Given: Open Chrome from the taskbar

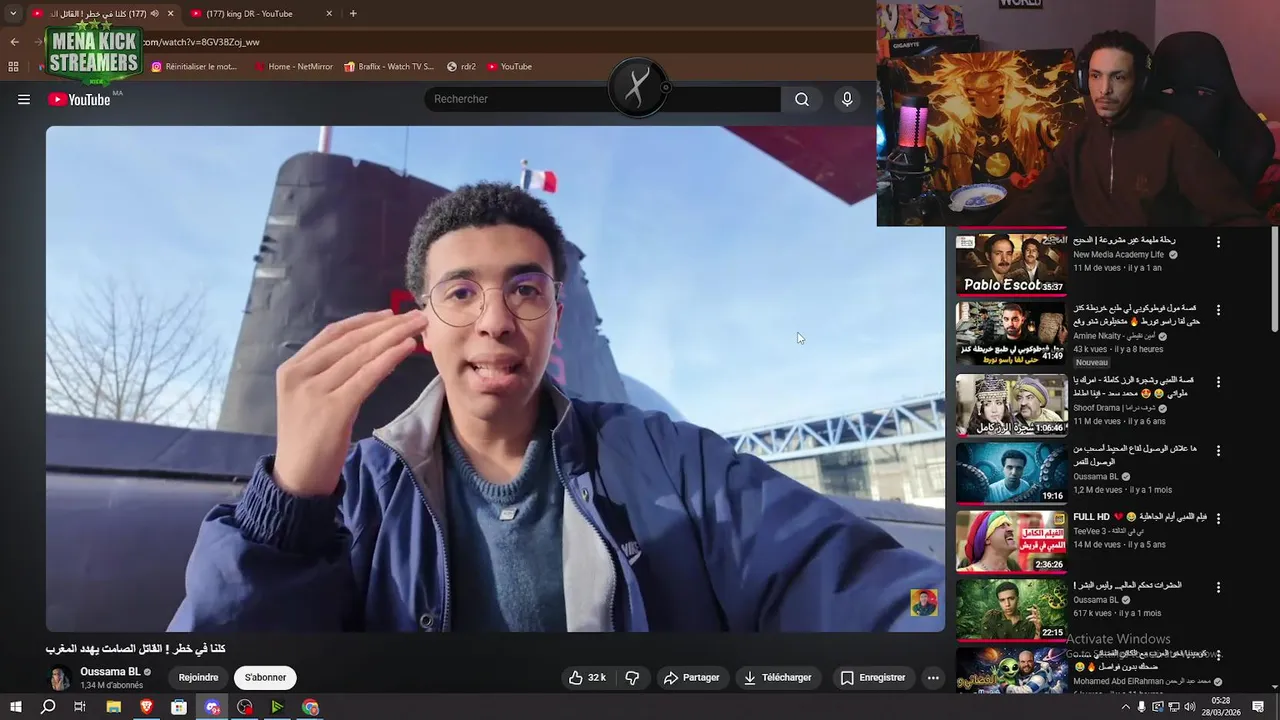Looking at the screenshot, I should click(x=311, y=707).
